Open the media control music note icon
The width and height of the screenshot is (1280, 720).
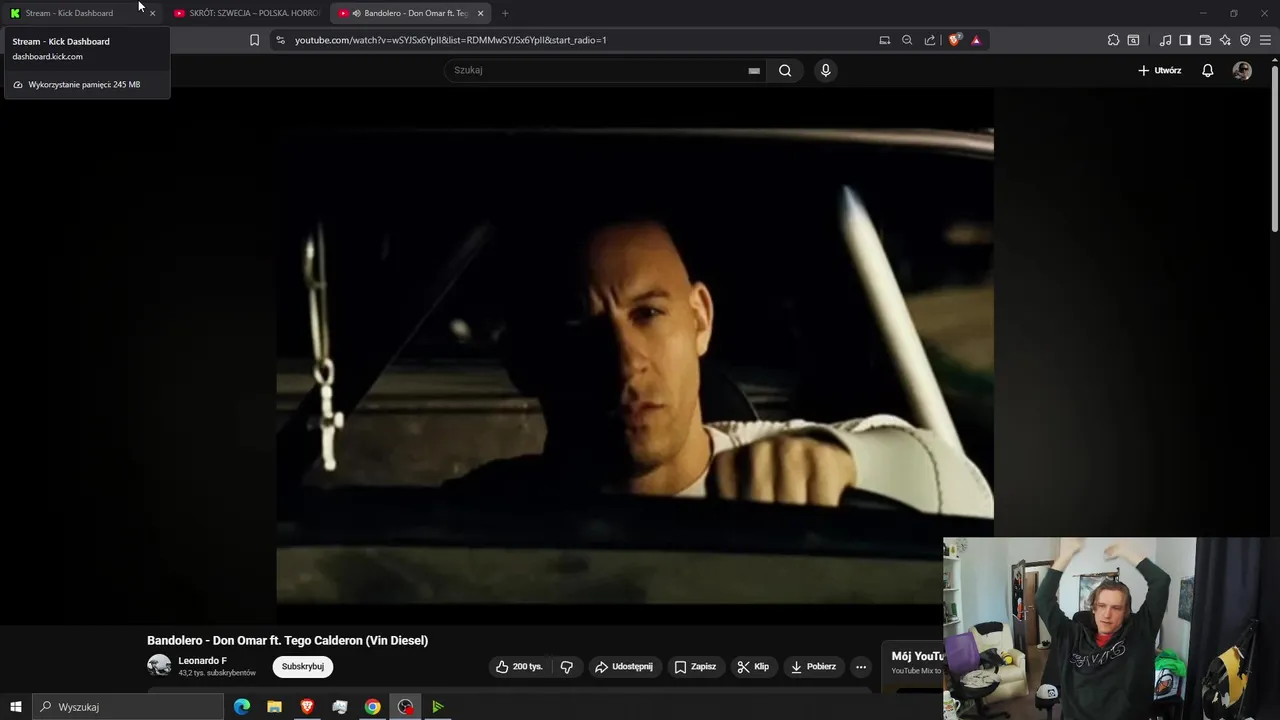(x=1165, y=40)
